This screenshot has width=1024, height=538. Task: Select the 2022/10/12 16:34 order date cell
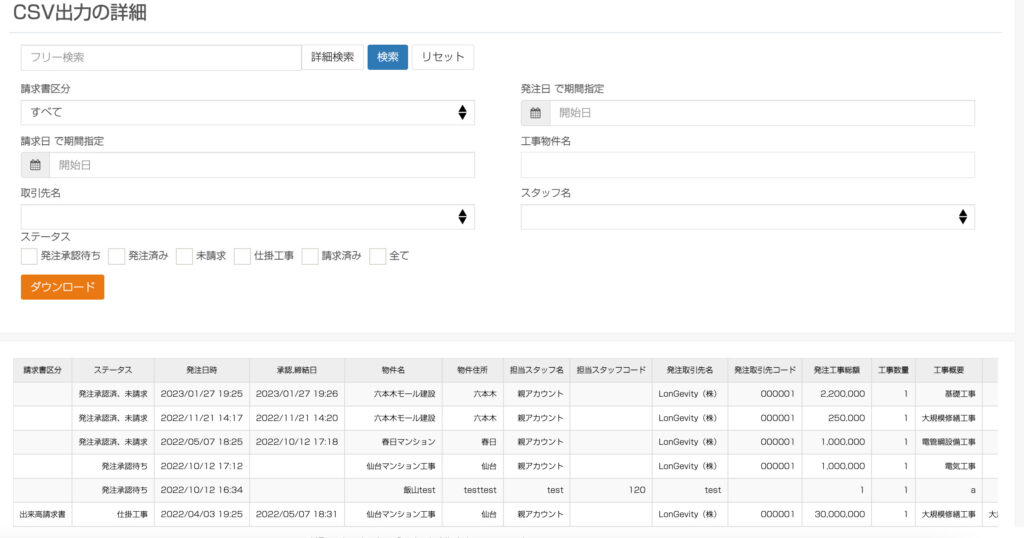pos(202,490)
